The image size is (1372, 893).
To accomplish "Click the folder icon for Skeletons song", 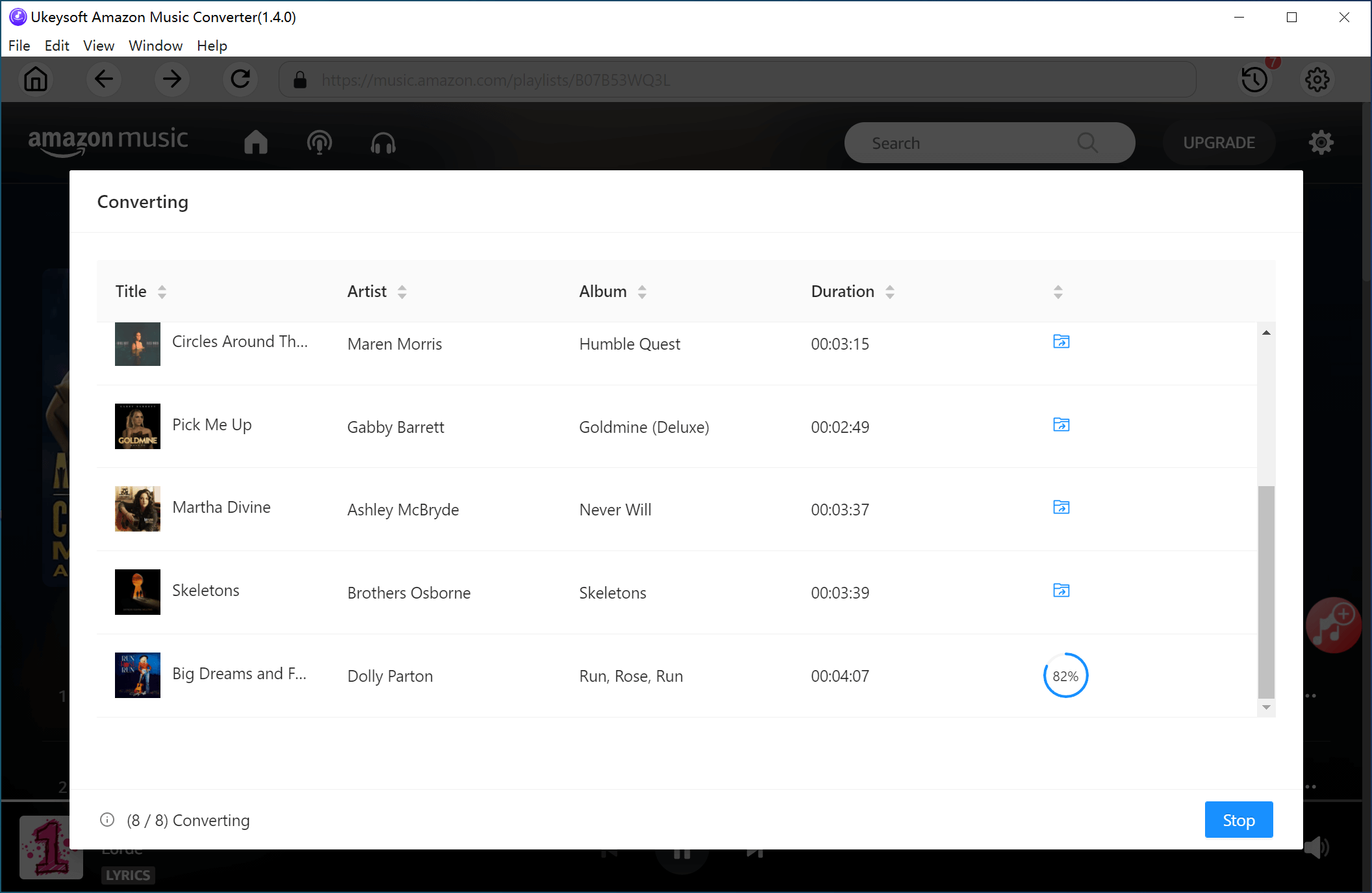I will 1060,590.
